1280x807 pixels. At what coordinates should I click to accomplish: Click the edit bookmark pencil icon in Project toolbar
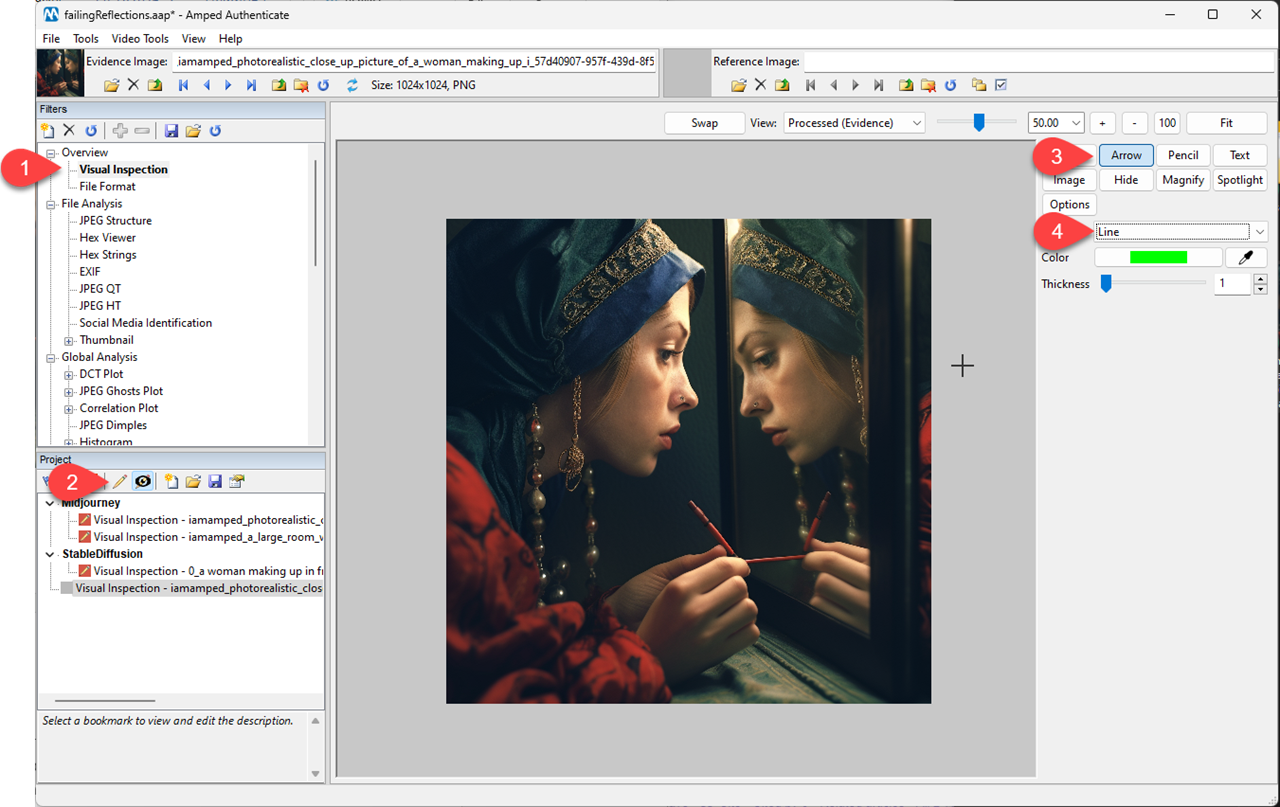(x=119, y=481)
